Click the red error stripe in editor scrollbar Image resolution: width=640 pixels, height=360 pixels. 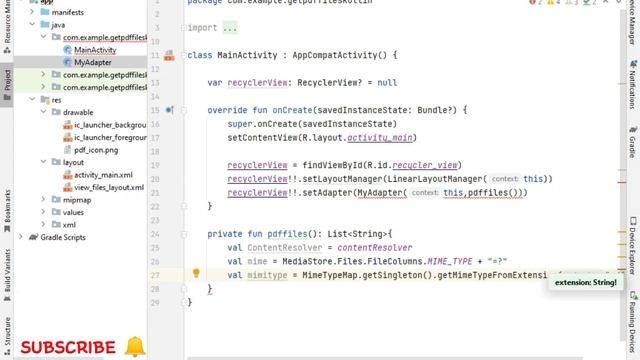[x=622, y=182]
